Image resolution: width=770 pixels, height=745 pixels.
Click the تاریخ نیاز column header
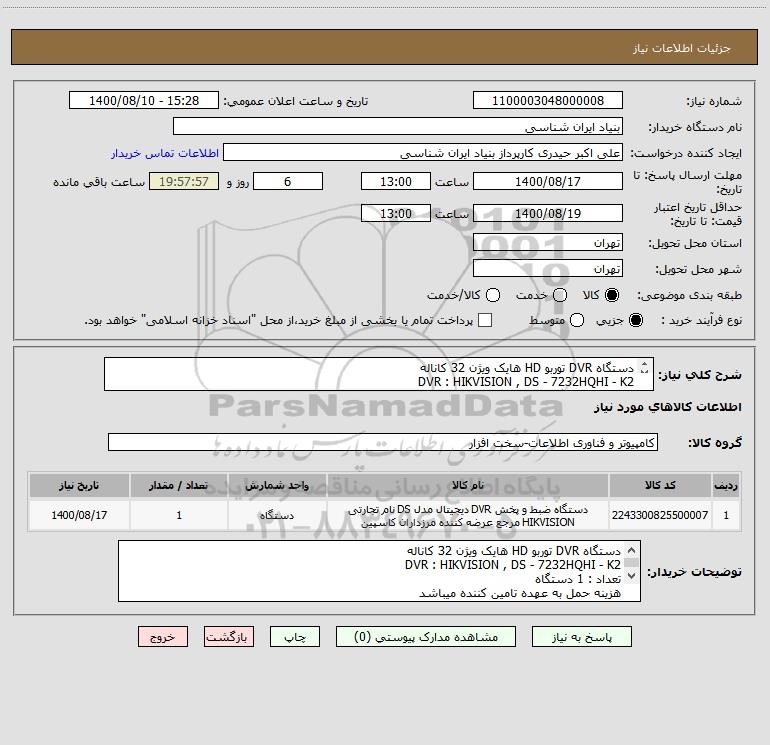[79, 485]
